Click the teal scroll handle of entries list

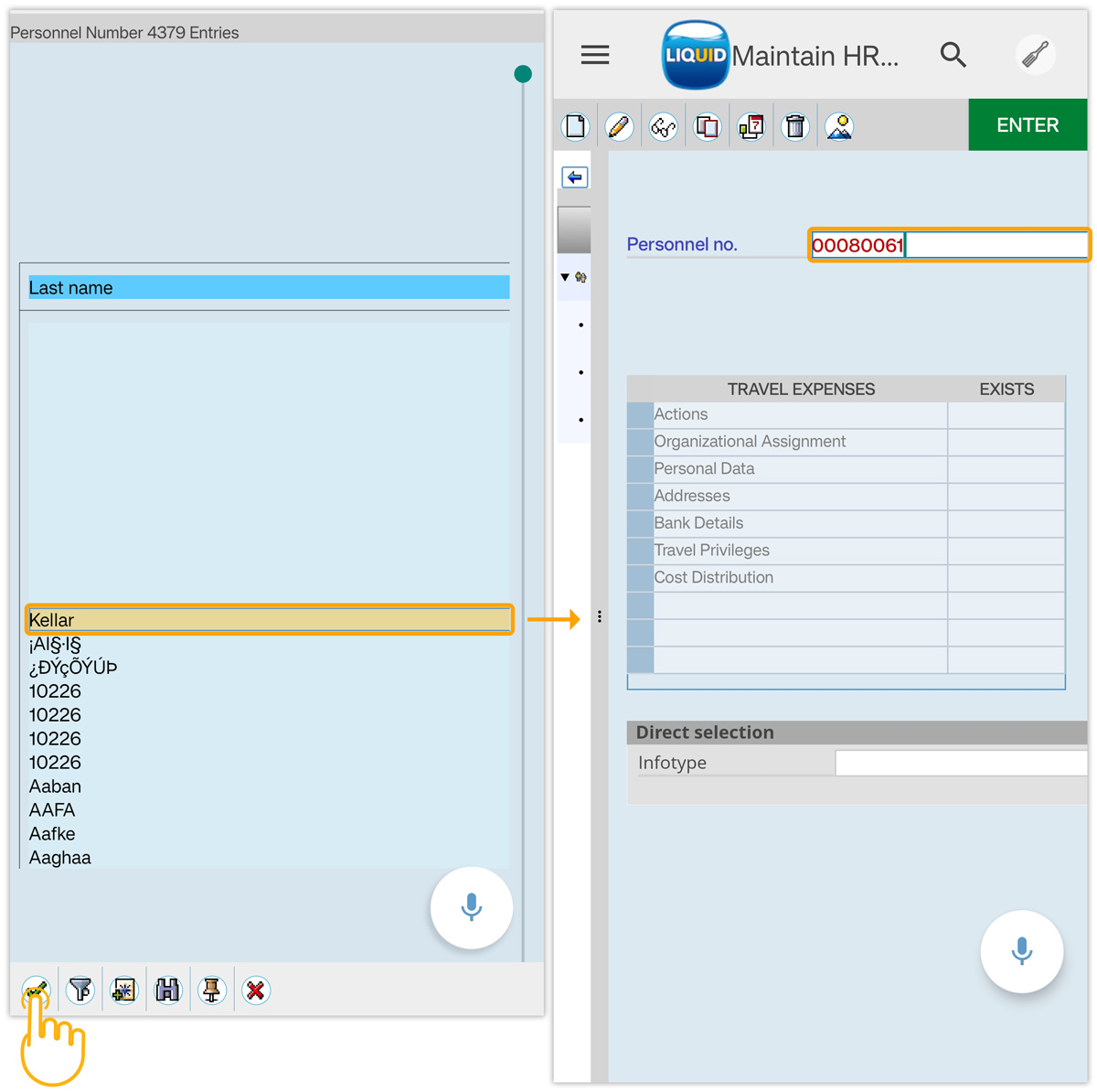(x=523, y=74)
